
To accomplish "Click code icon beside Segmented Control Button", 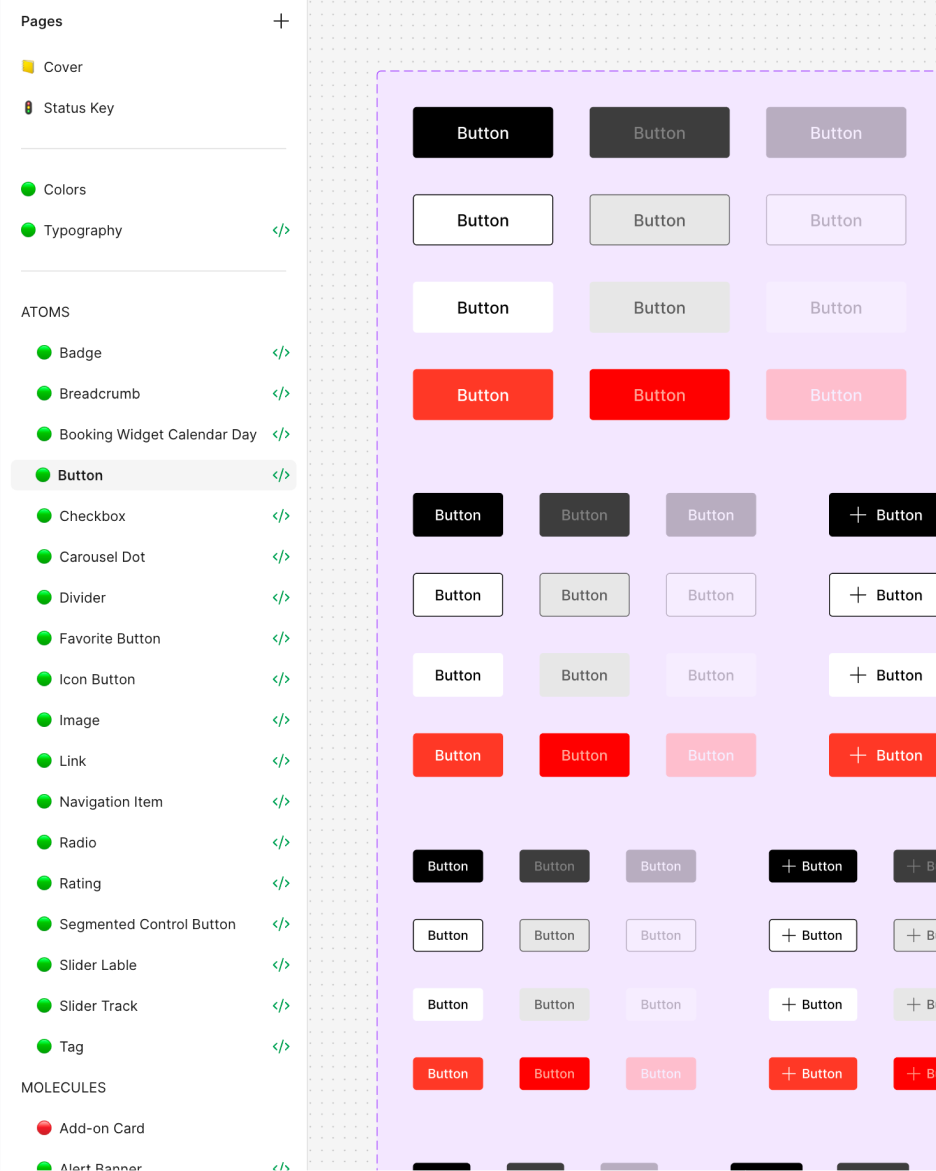I will tap(281, 924).
